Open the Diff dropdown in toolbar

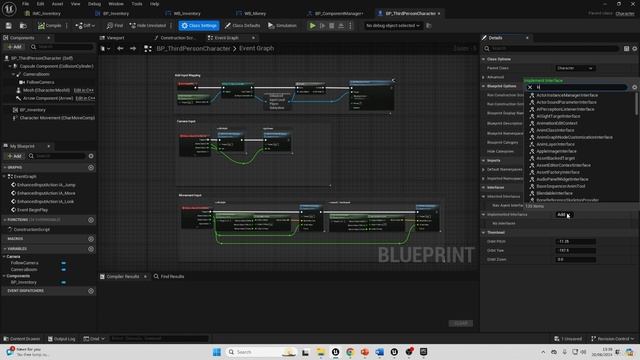pyautogui.click(x=85, y=25)
